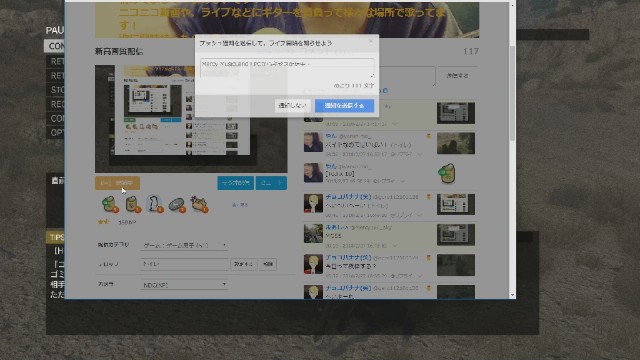The height and width of the screenshot is (360, 640).
Task: Open the live preview video thumbnail
Action: [191, 119]
